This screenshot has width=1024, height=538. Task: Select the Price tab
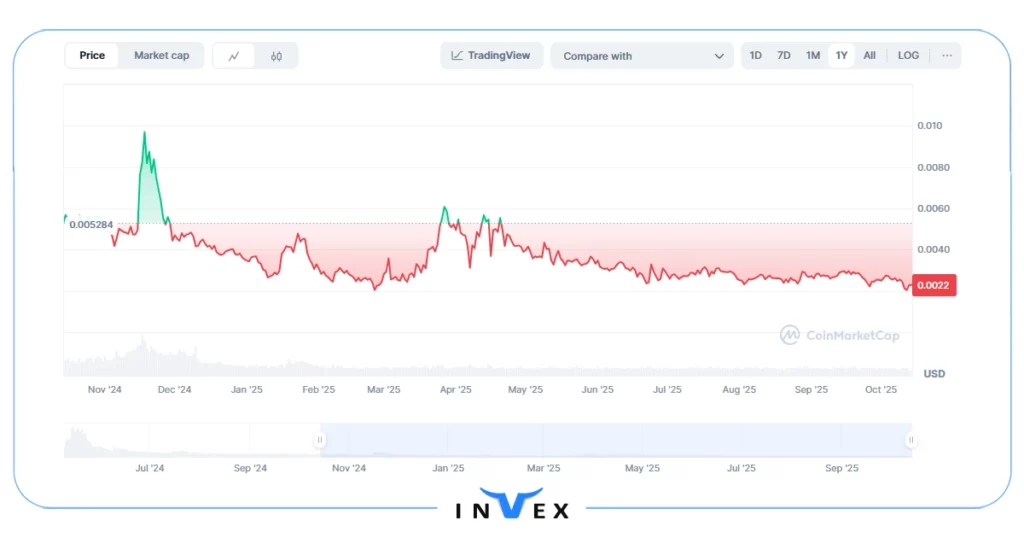(x=92, y=56)
